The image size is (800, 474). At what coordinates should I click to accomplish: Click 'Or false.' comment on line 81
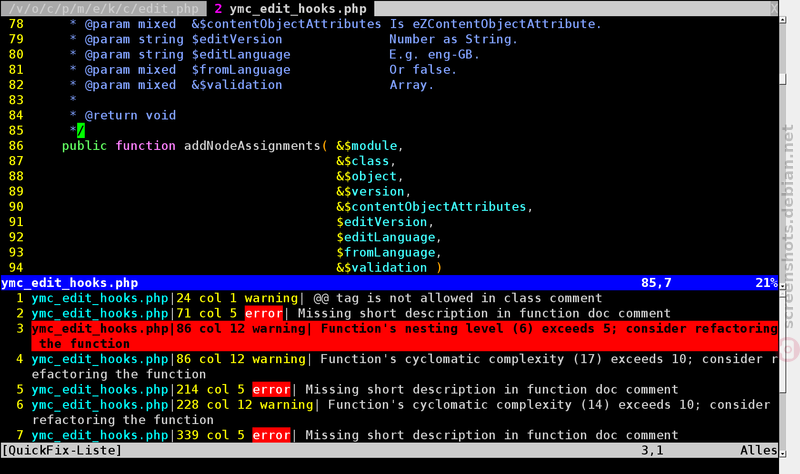pos(423,70)
